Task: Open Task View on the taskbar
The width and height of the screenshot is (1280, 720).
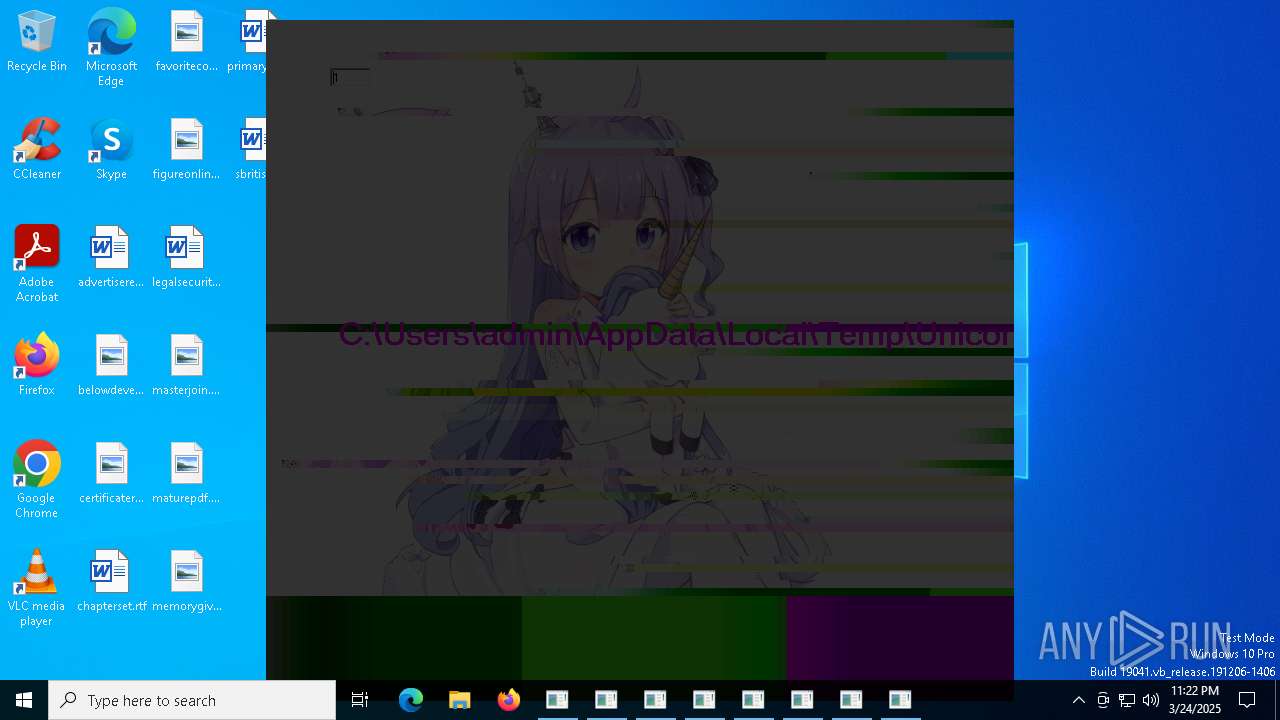Action: (x=360, y=700)
